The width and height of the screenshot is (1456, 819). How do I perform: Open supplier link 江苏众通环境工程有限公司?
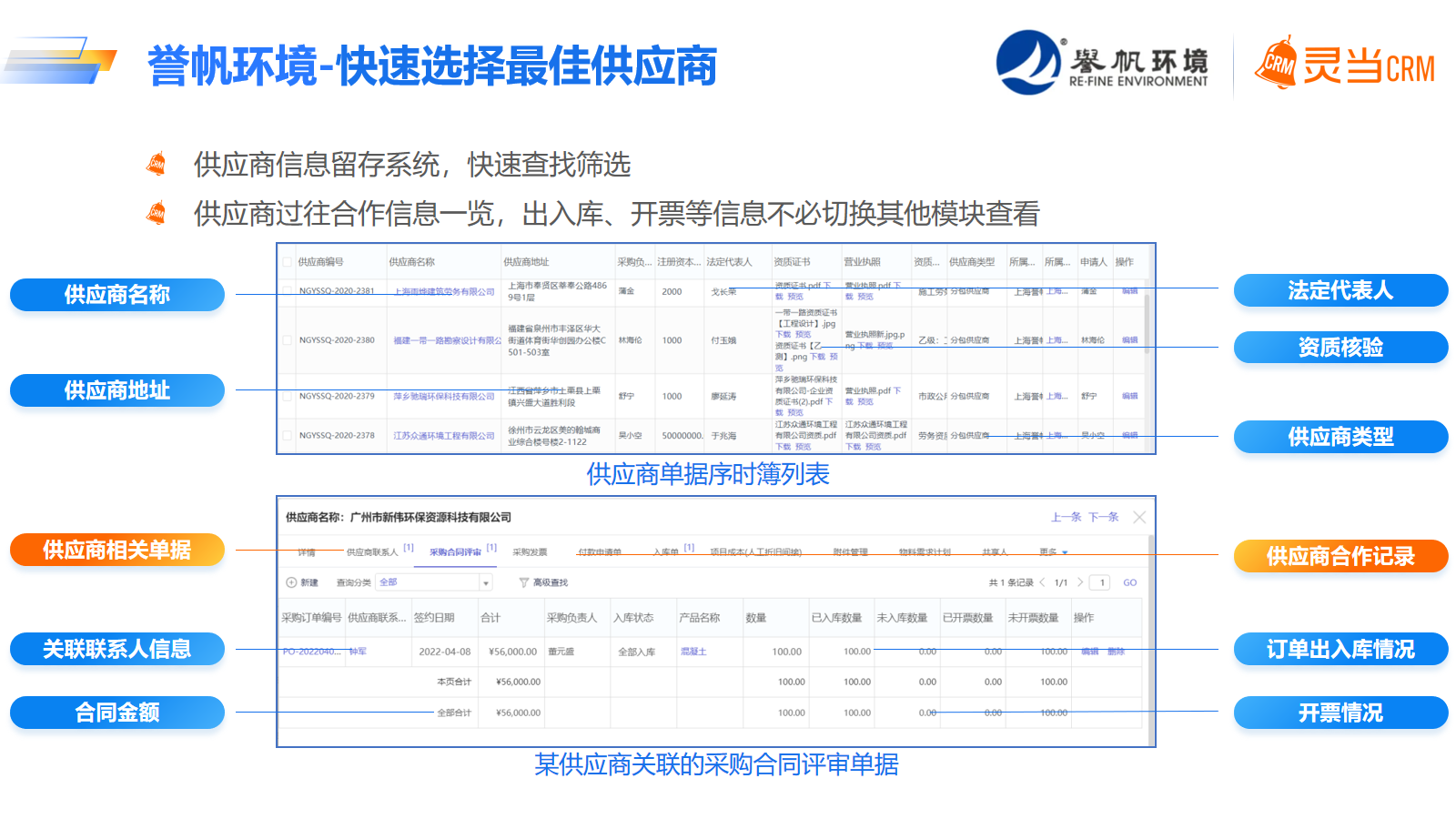[x=444, y=436]
